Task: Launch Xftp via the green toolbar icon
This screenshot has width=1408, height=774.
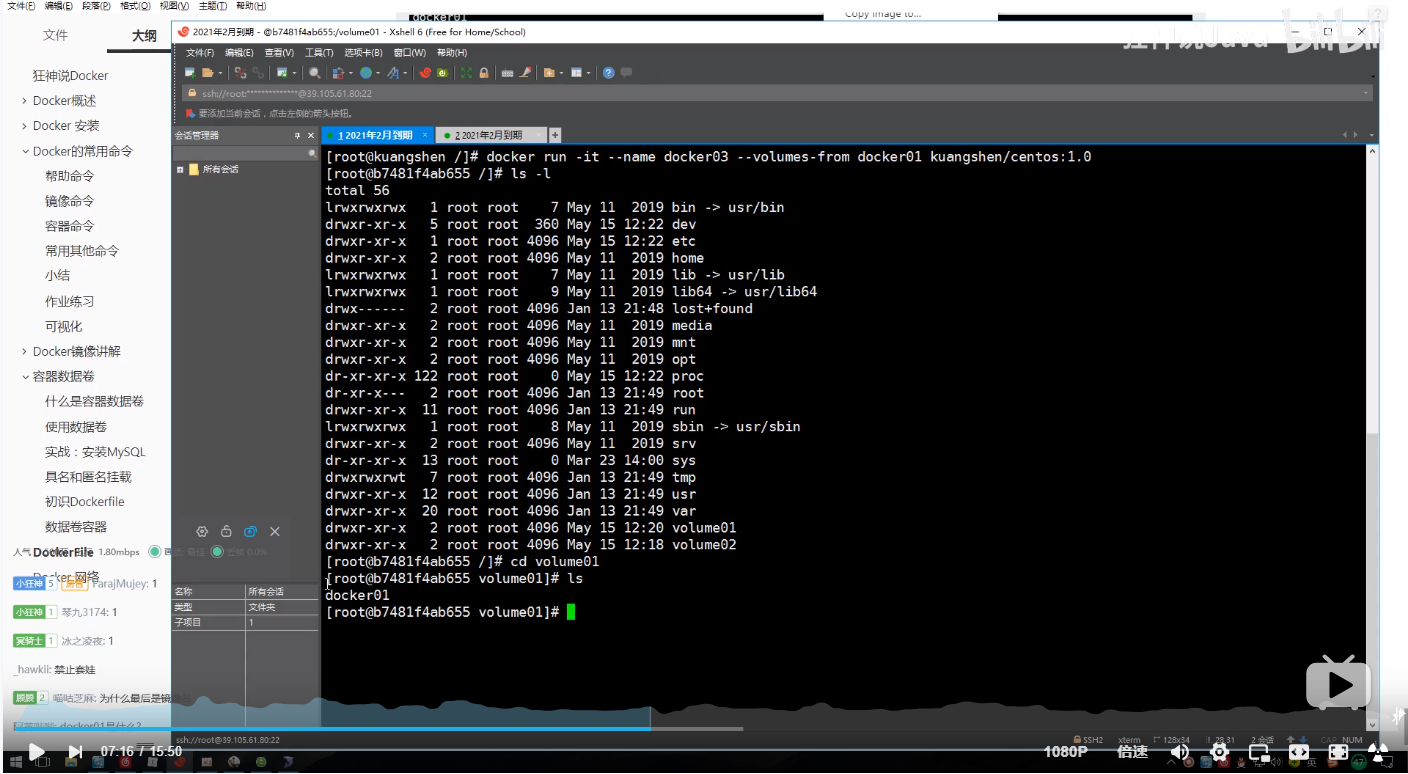Action: tap(443, 73)
